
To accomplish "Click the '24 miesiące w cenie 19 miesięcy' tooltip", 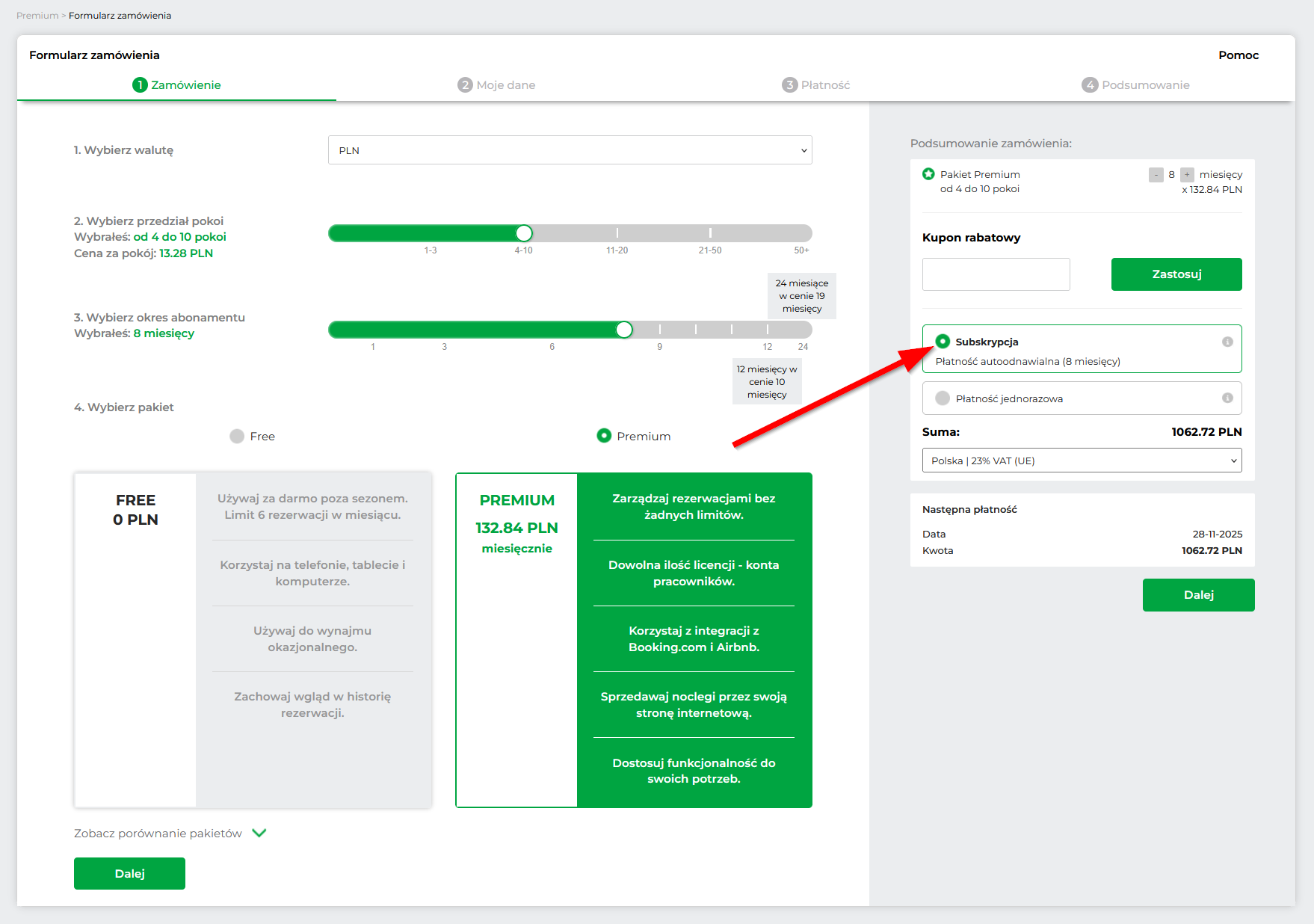I will (x=802, y=296).
